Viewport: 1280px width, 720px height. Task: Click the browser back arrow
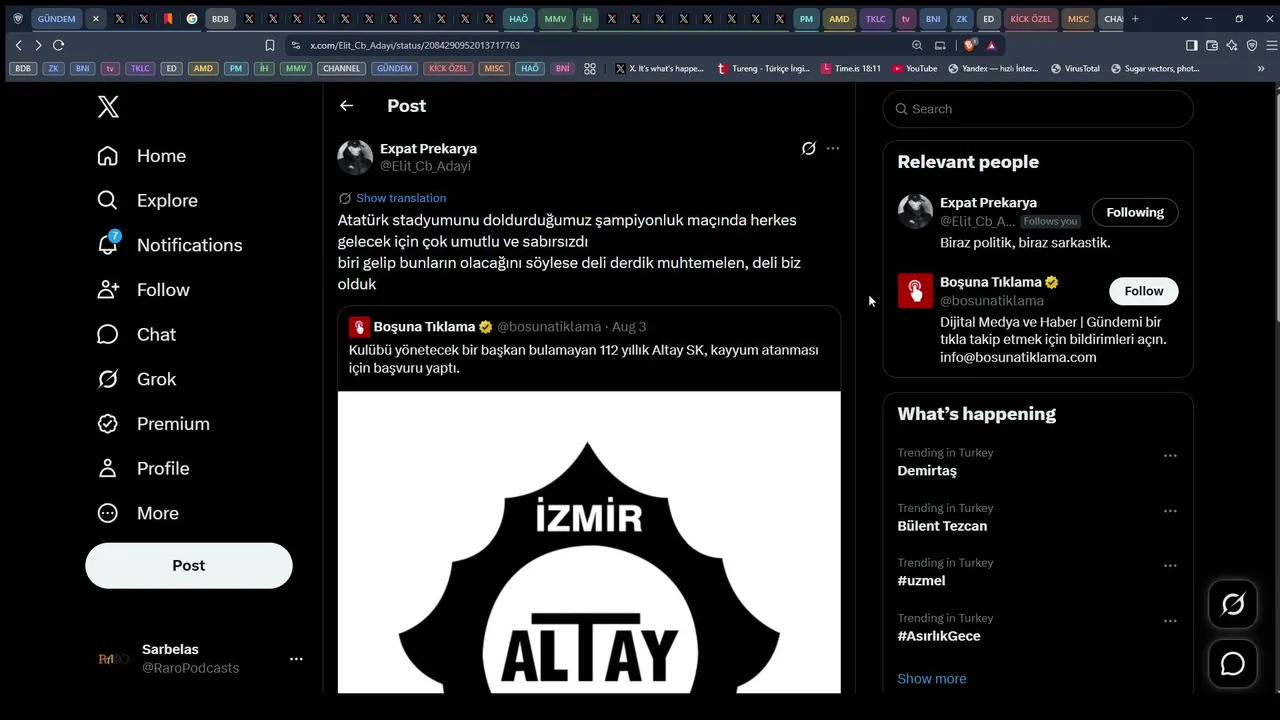tap(18, 45)
